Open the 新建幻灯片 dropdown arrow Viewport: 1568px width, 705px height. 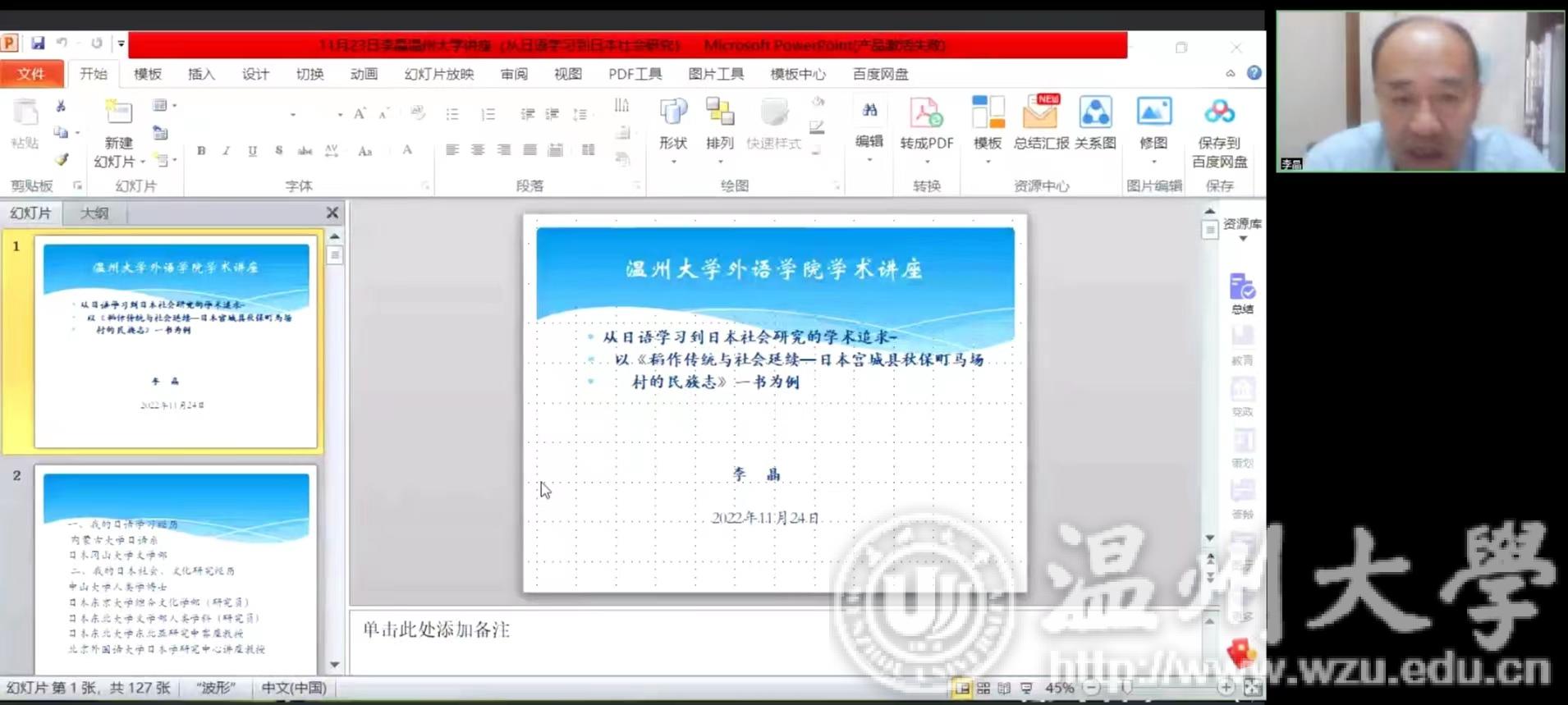pyautogui.click(x=143, y=163)
